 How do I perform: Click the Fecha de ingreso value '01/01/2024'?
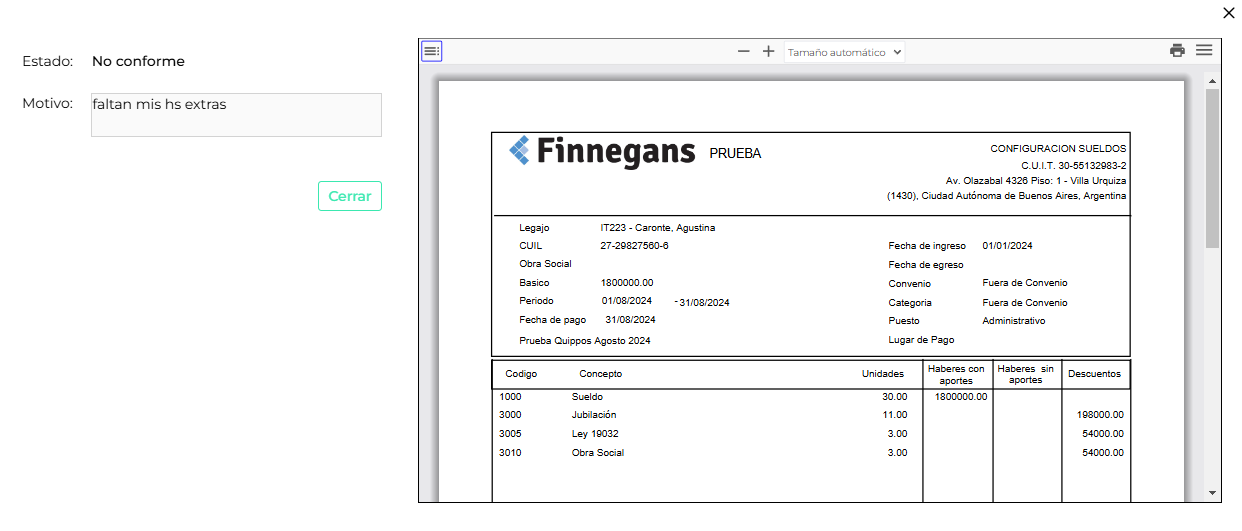click(1008, 246)
